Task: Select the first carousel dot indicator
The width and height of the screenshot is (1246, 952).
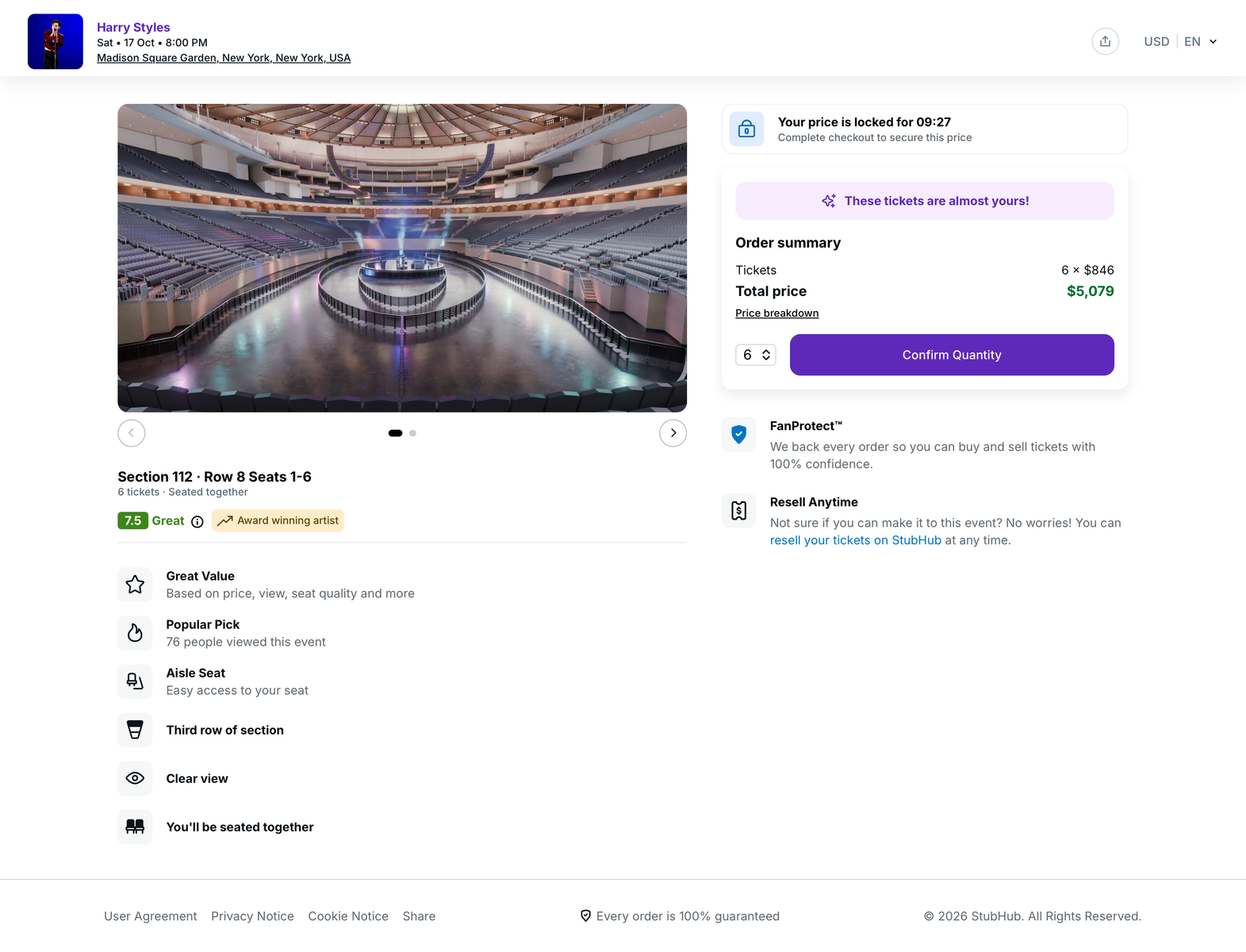Action: [x=395, y=433]
